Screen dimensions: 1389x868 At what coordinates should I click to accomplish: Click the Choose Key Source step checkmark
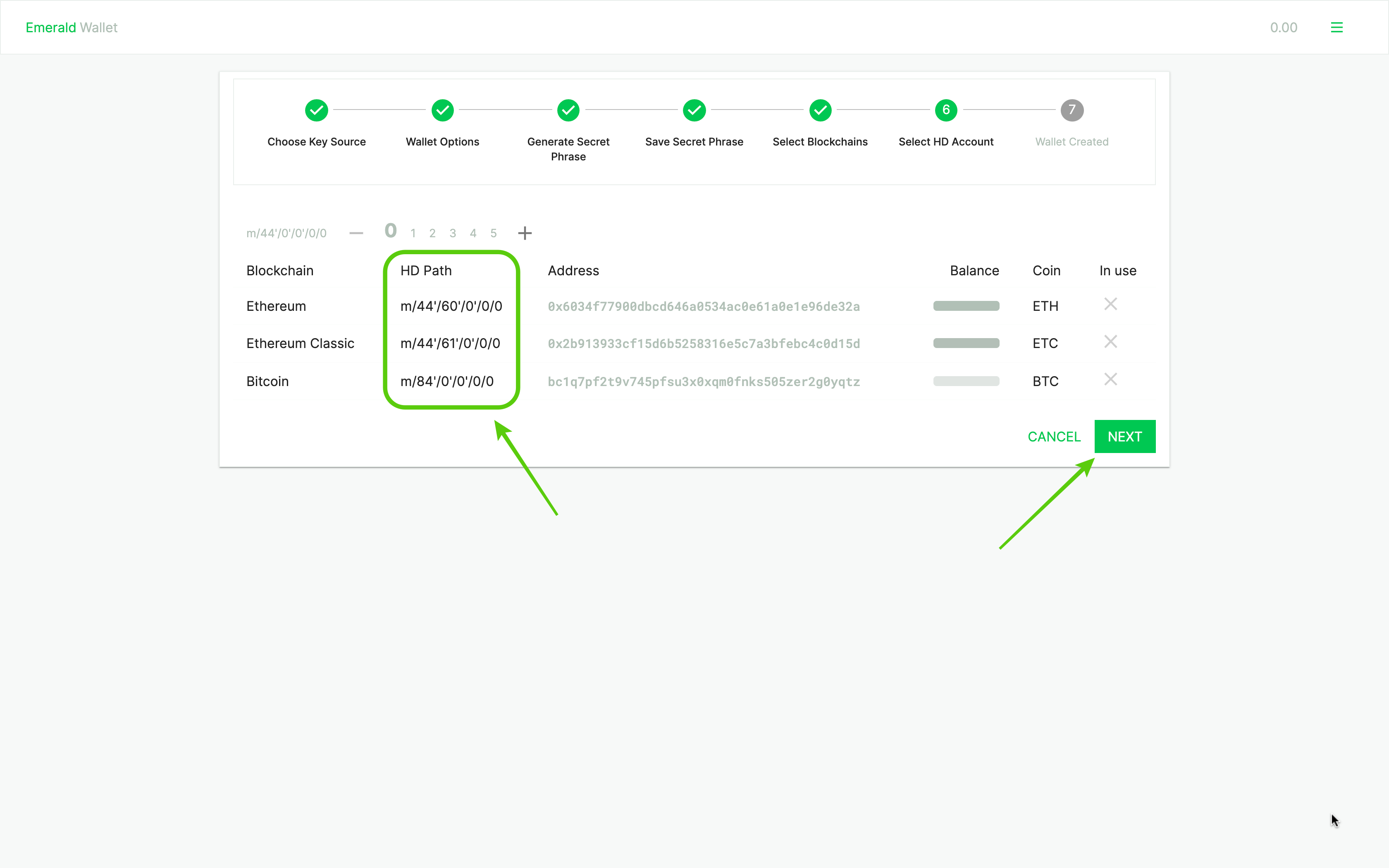(316, 110)
